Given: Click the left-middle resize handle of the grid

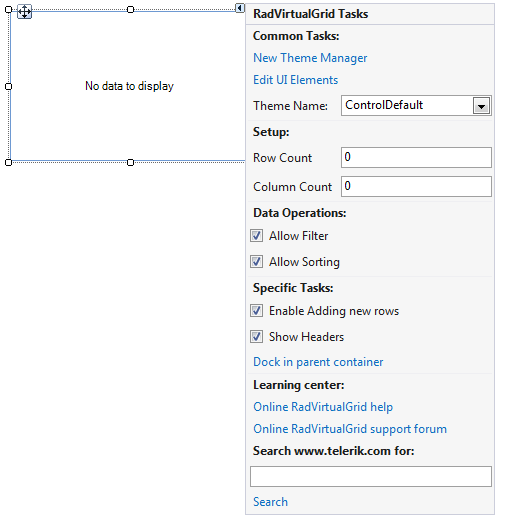Looking at the screenshot, I should (9, 86).
